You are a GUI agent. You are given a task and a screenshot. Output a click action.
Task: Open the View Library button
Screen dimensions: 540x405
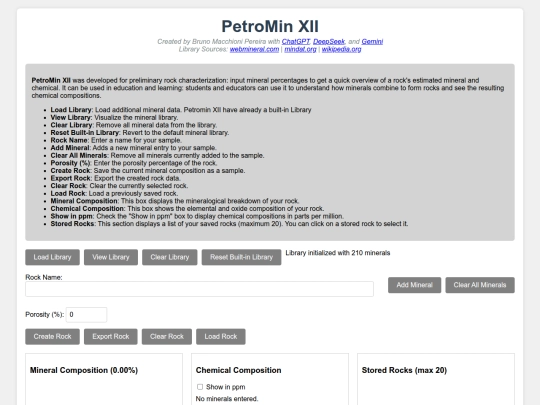(x=111, y=257)
